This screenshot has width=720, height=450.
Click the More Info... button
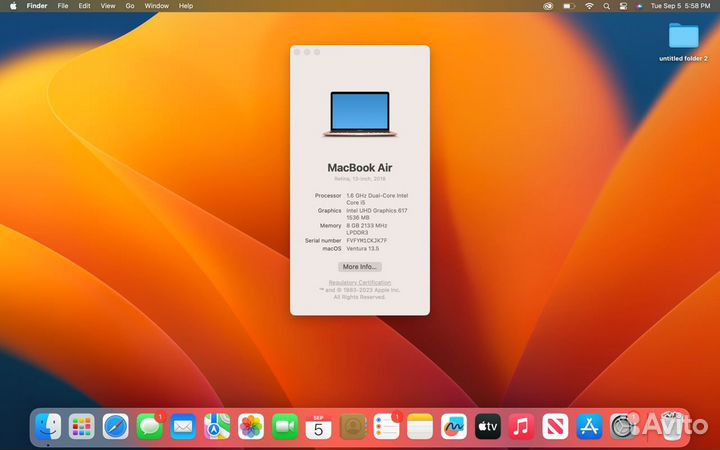(x=360, y=267)
